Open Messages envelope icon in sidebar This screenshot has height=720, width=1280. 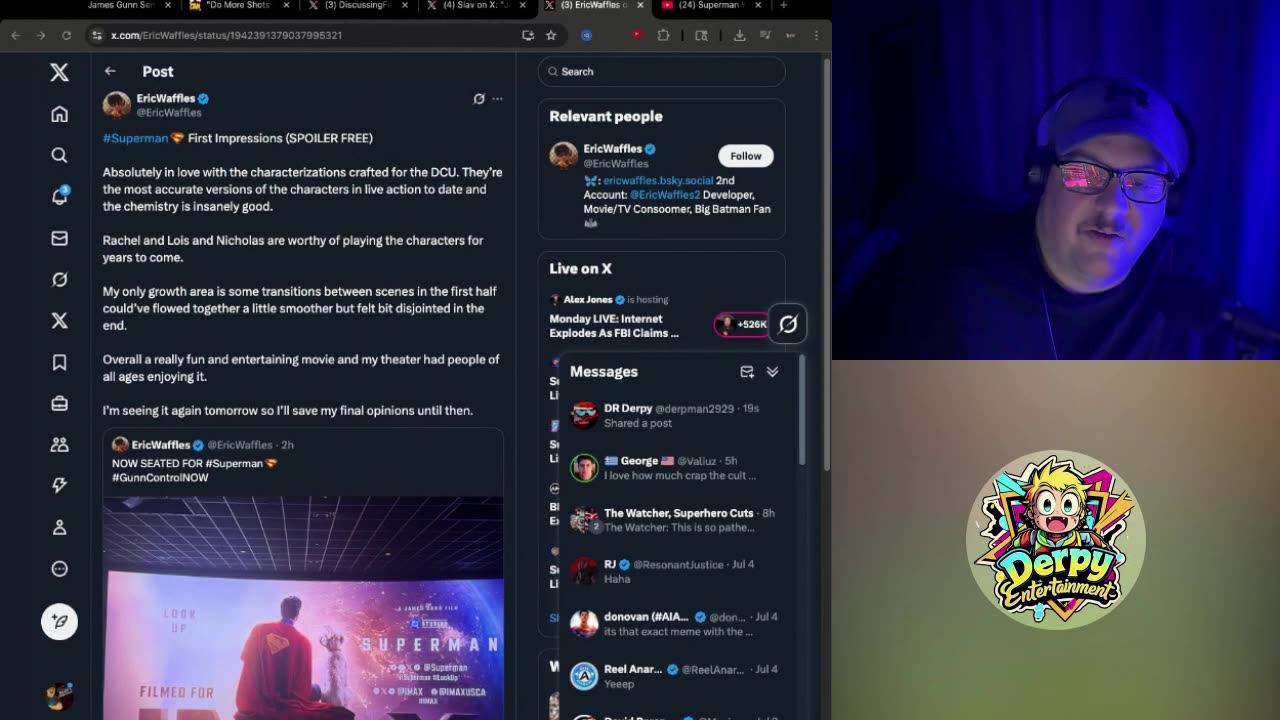(x=59, y=238)
